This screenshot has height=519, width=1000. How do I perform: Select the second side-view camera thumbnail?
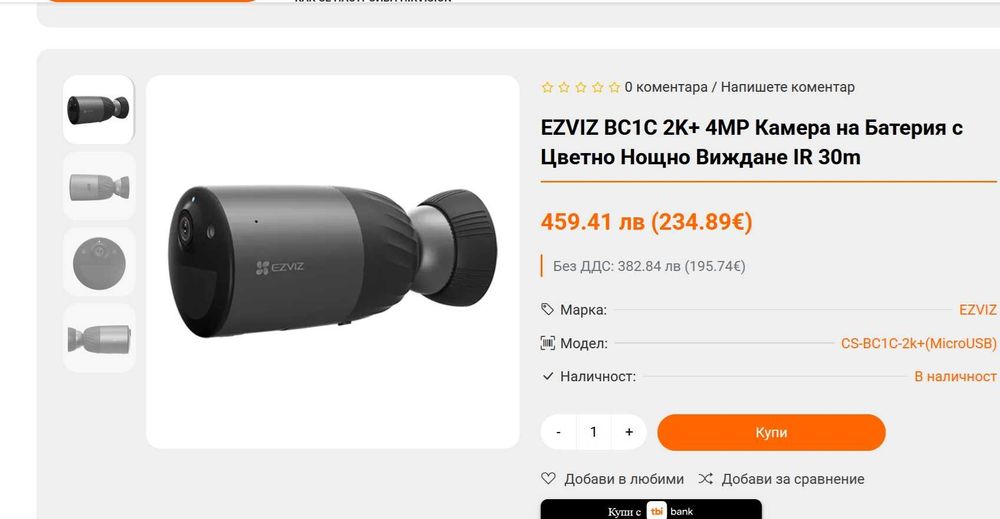(99, 186)
